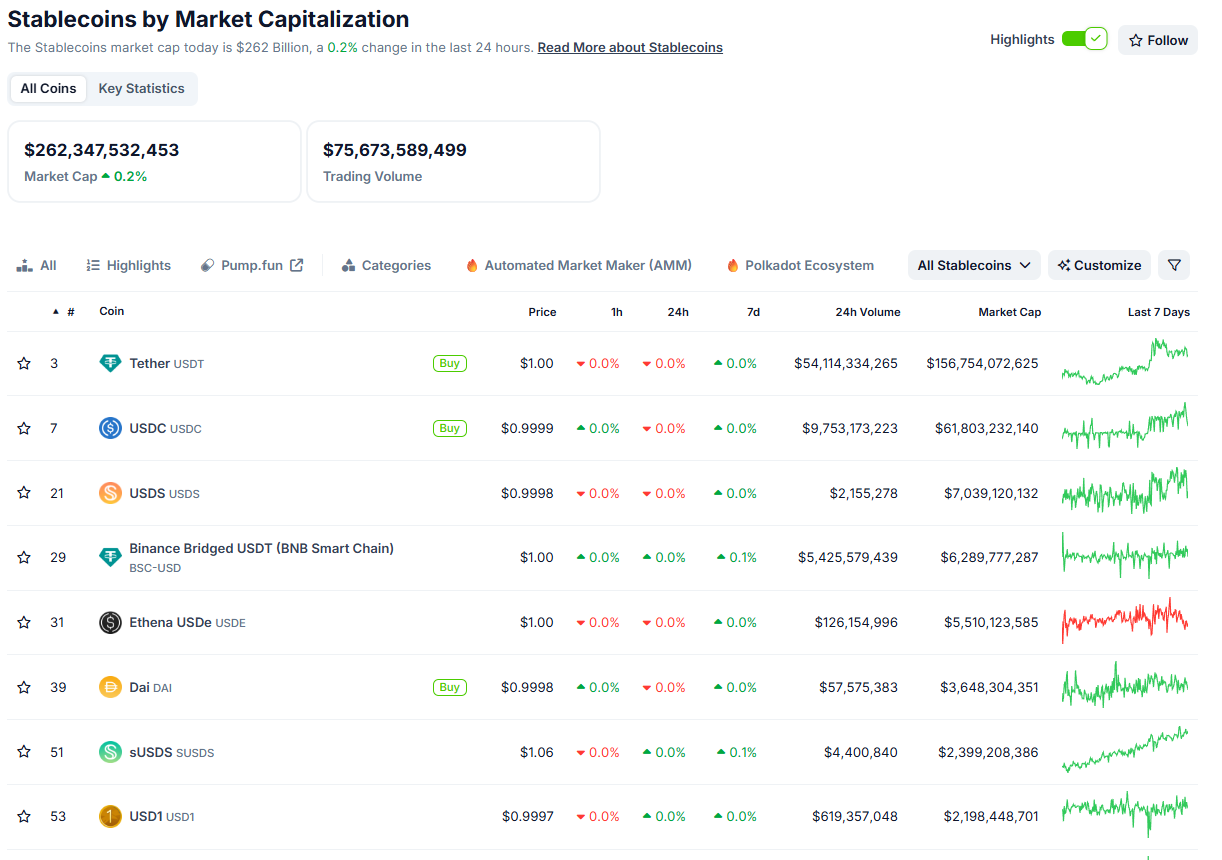Click the USDC coin logo

[110, 428]
